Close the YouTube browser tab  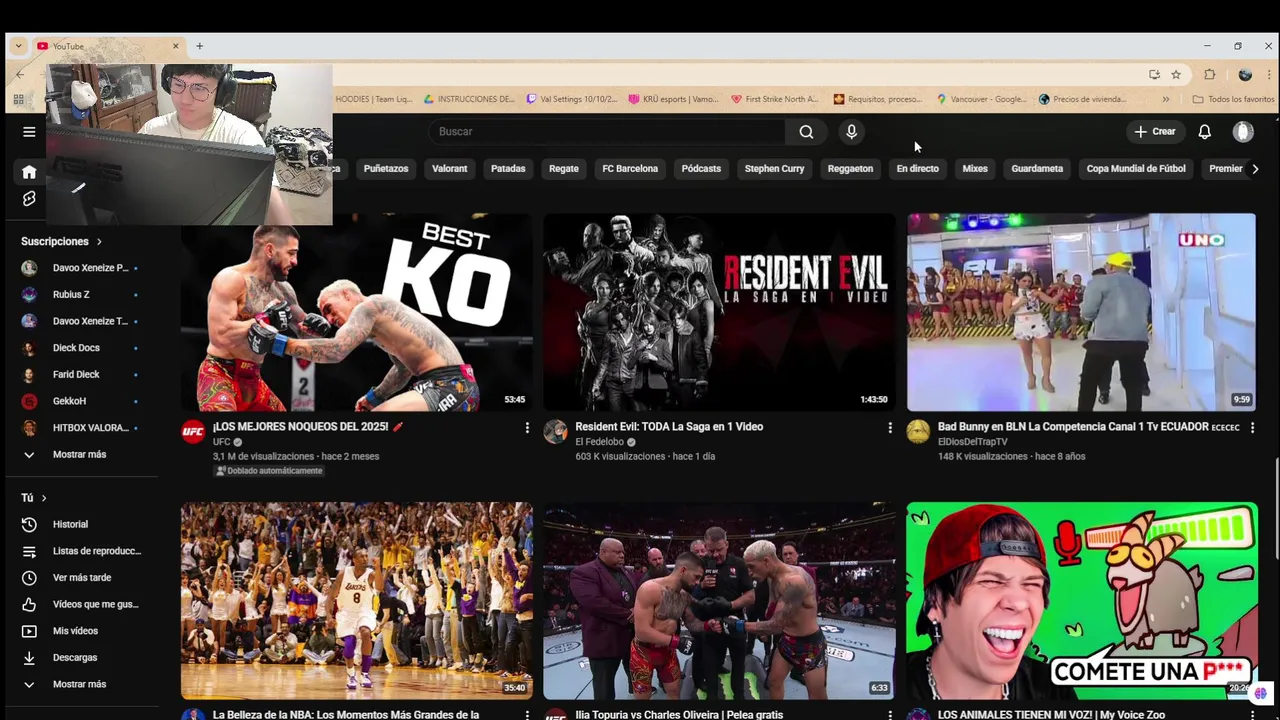(175, 46)
